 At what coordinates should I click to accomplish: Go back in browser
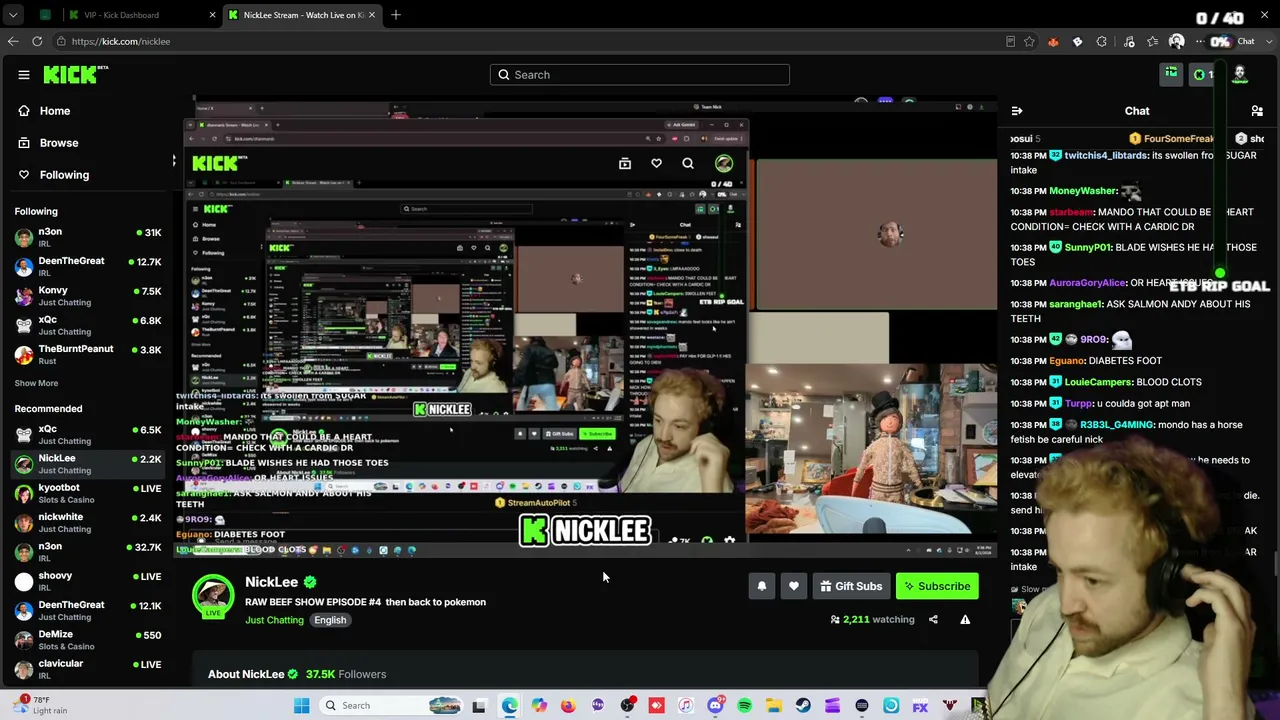tap(12, 41)
